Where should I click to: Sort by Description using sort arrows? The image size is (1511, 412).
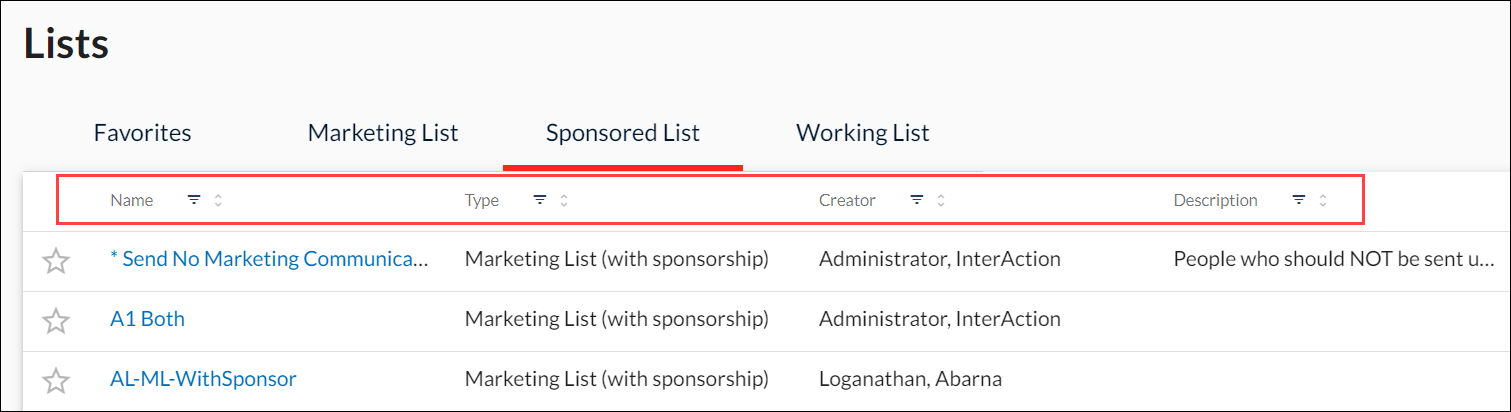coord(1323,200)
